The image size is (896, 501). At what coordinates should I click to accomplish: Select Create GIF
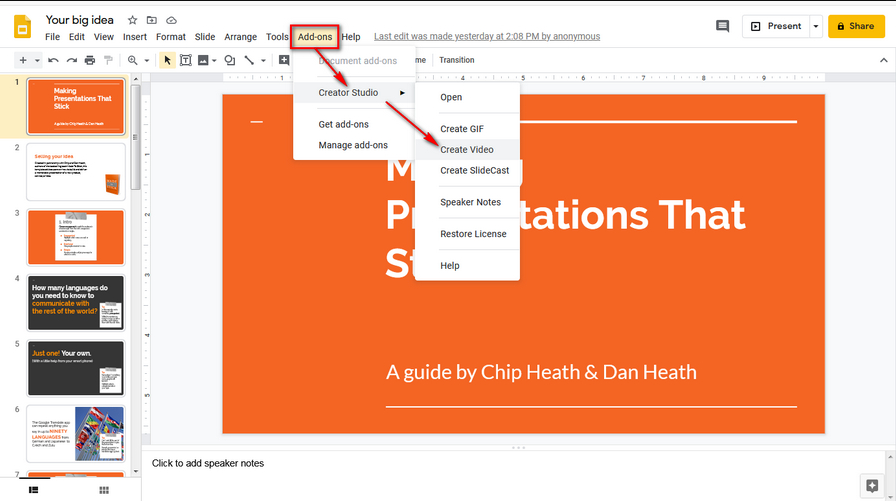tap(467, 129)
